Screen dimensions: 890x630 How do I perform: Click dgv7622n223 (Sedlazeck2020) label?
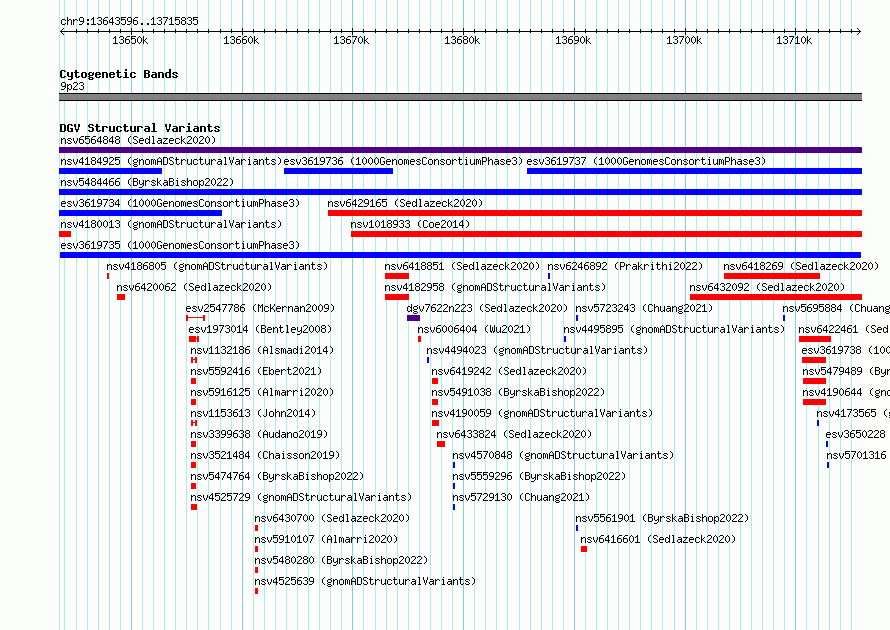pyautogui.click(x=487, y=308)
